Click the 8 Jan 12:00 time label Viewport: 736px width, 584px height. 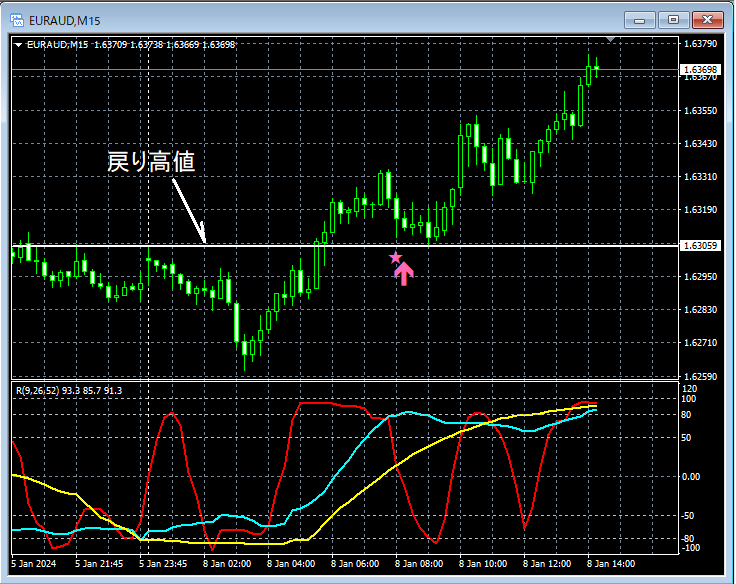pos(547,563)
